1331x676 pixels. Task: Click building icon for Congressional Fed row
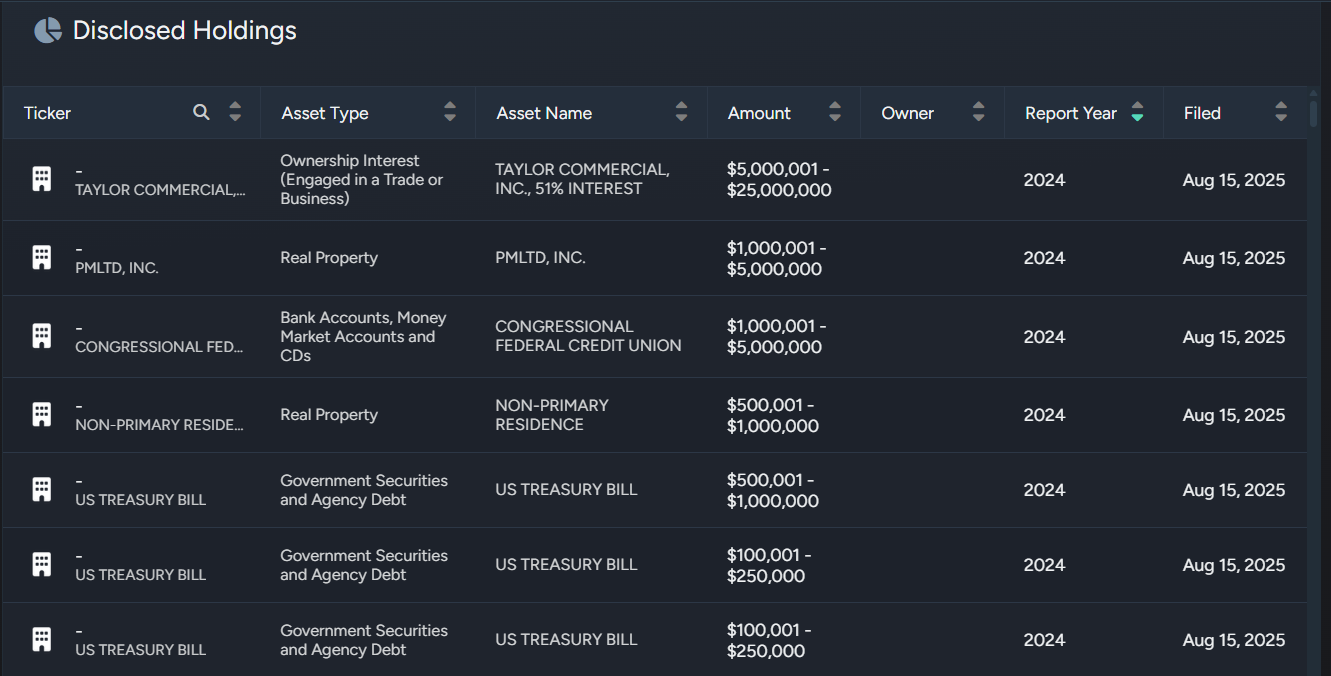(41, 336)
